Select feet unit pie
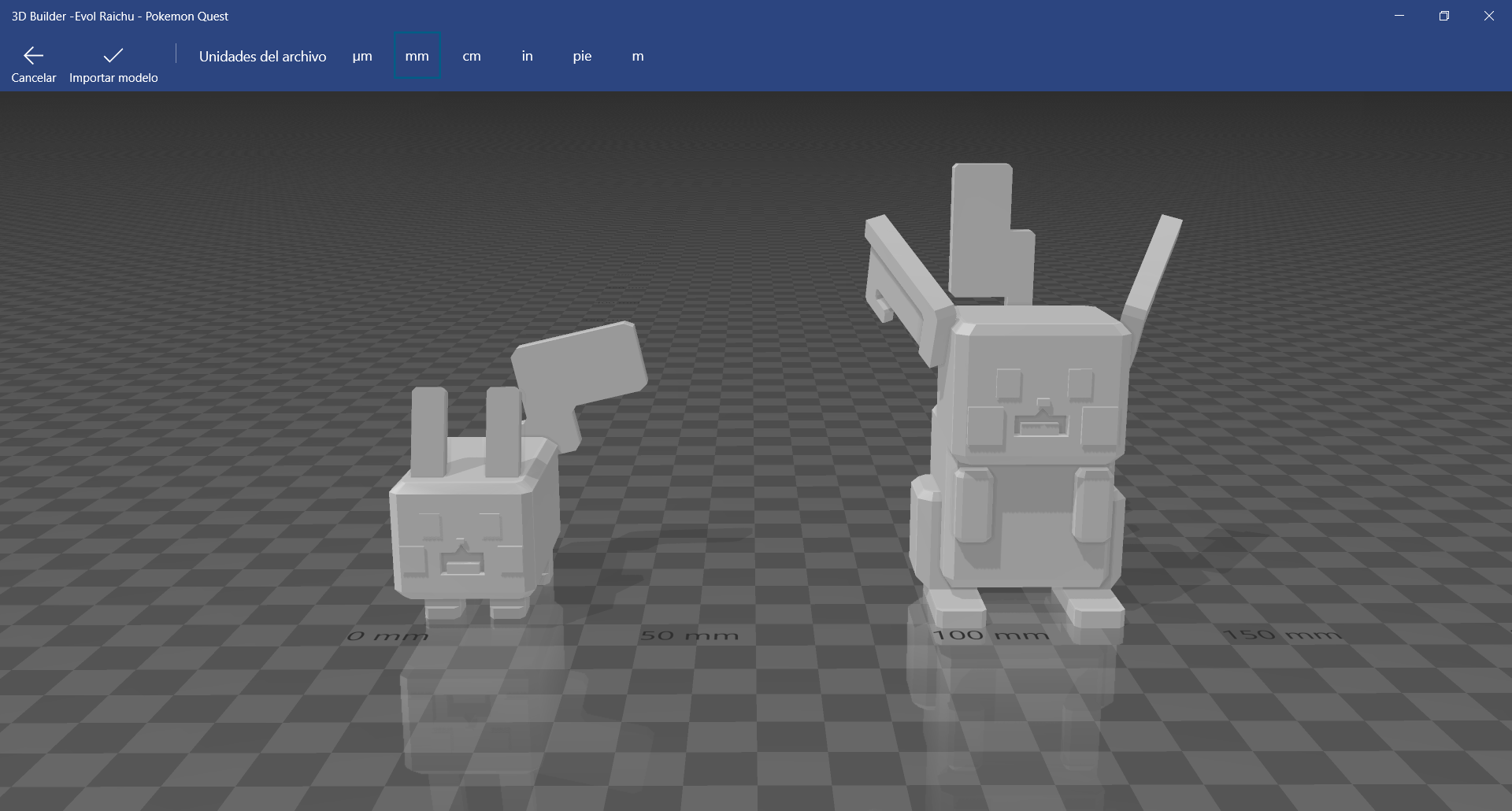 point(582,56)
